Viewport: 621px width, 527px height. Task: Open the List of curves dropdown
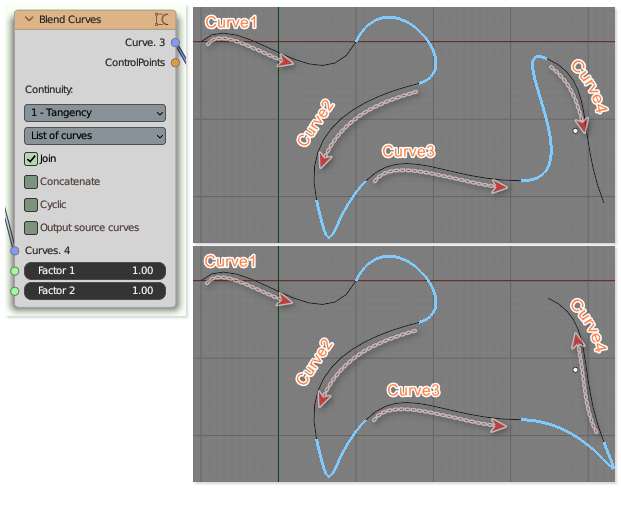(95, 136)
